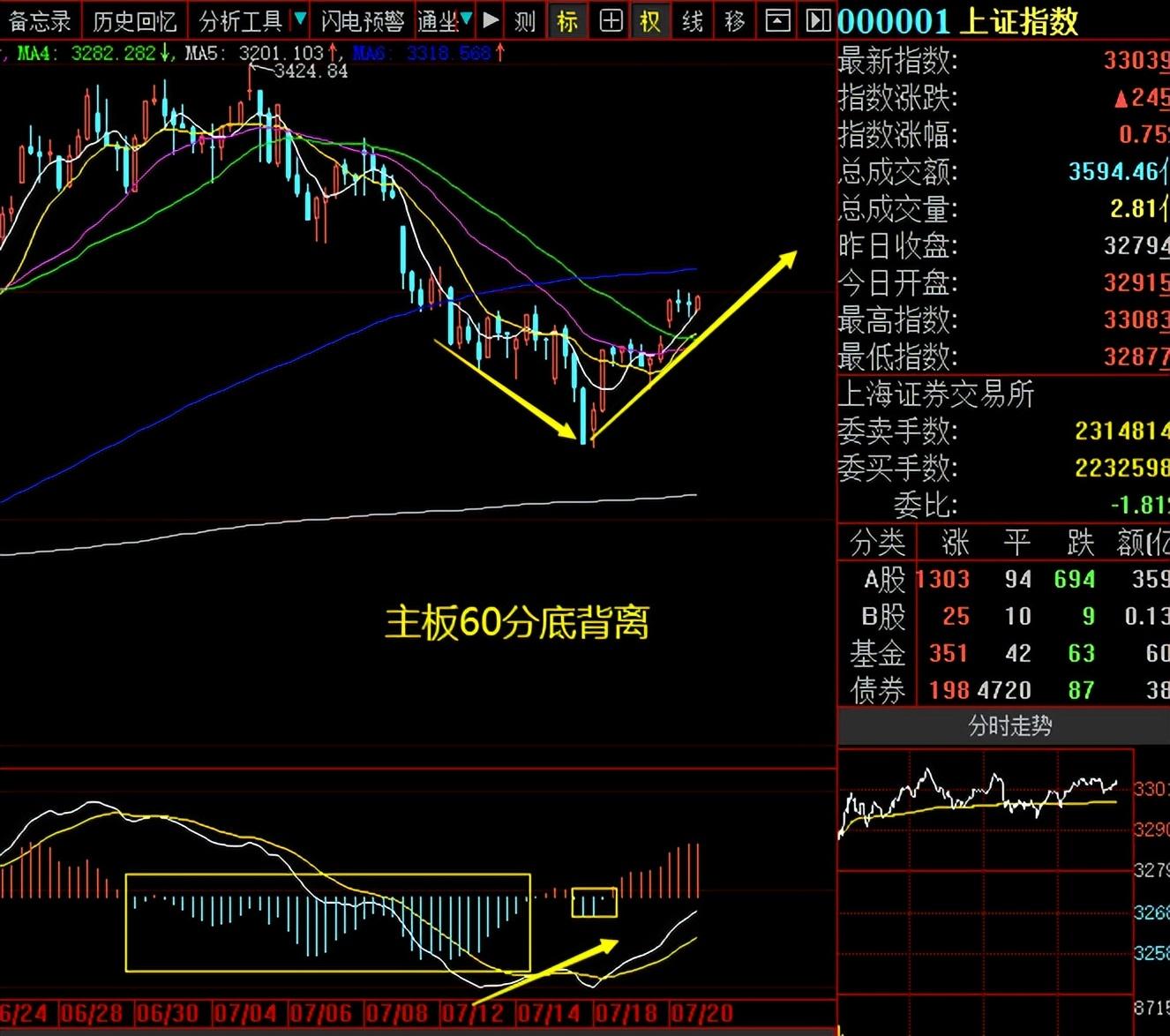The width and height of the screenshot is (1170, 1036).
Task: Select the 债券 row
Action: (1003, 691)
